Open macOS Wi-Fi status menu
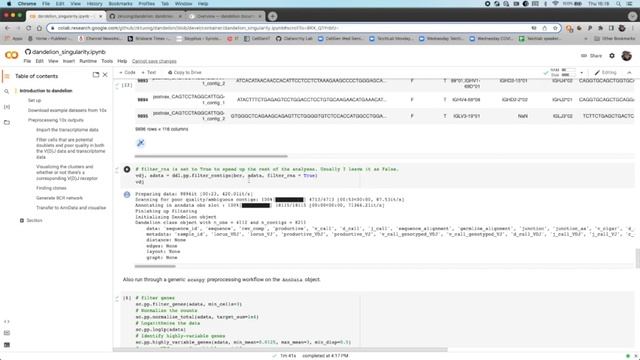 555,4
